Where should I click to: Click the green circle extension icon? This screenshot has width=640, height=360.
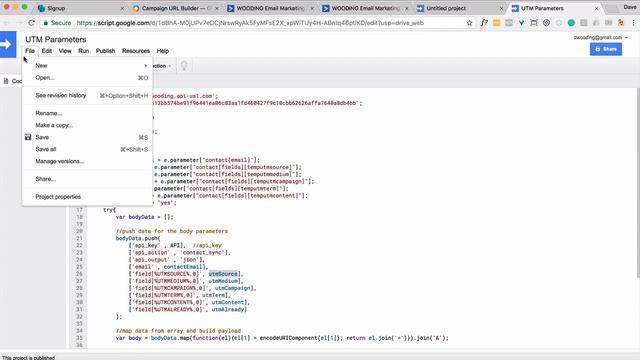click(571, 23)
